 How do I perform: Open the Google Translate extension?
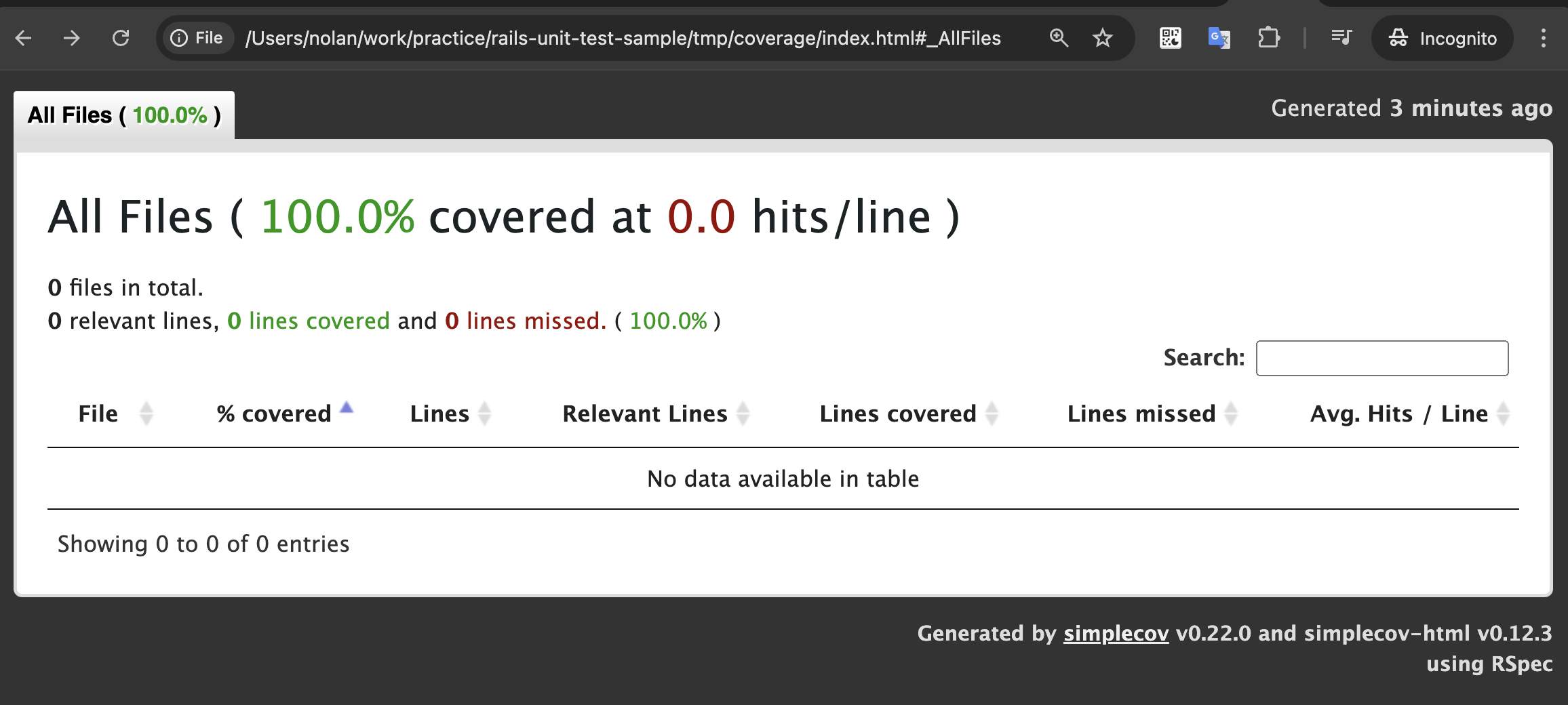[x=1219, y=38]
